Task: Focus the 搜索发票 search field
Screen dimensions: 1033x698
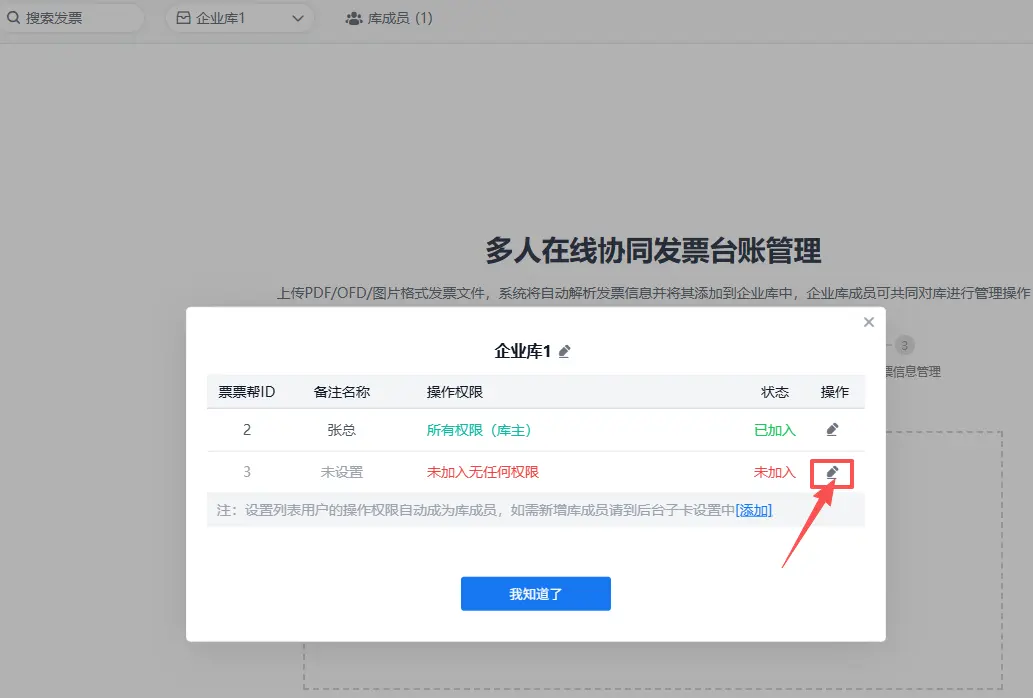Action: coord(72,18)
